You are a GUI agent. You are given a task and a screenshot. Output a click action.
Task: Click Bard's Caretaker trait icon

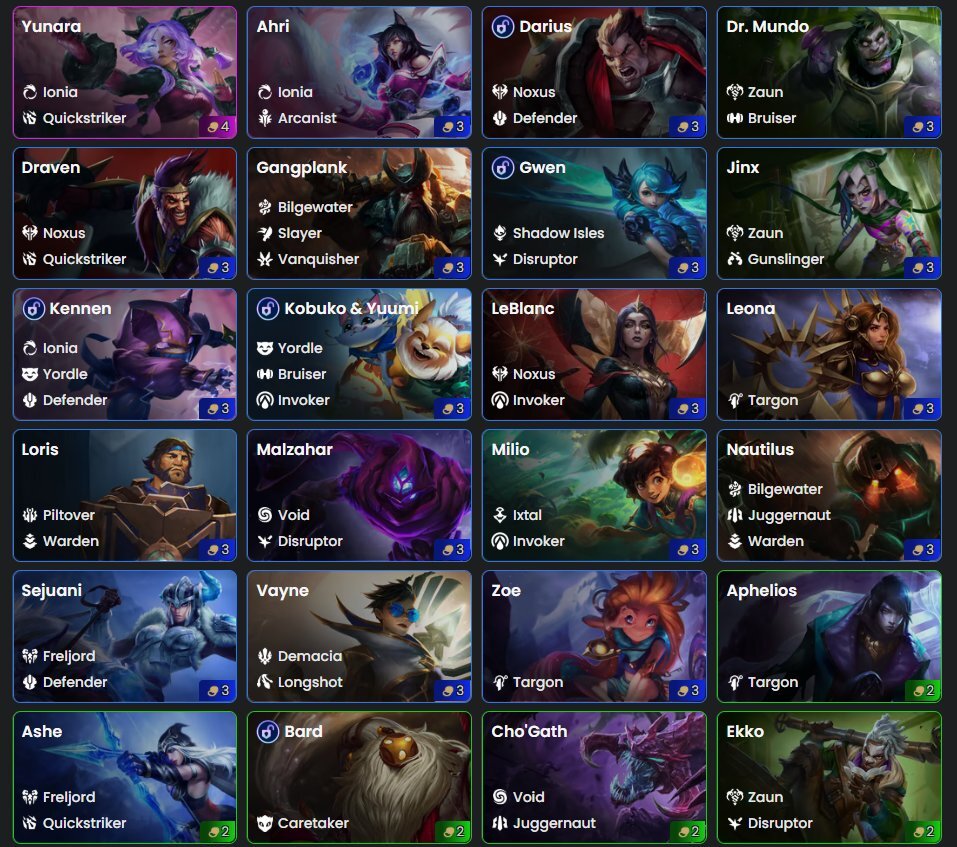[x=265, y=823]
